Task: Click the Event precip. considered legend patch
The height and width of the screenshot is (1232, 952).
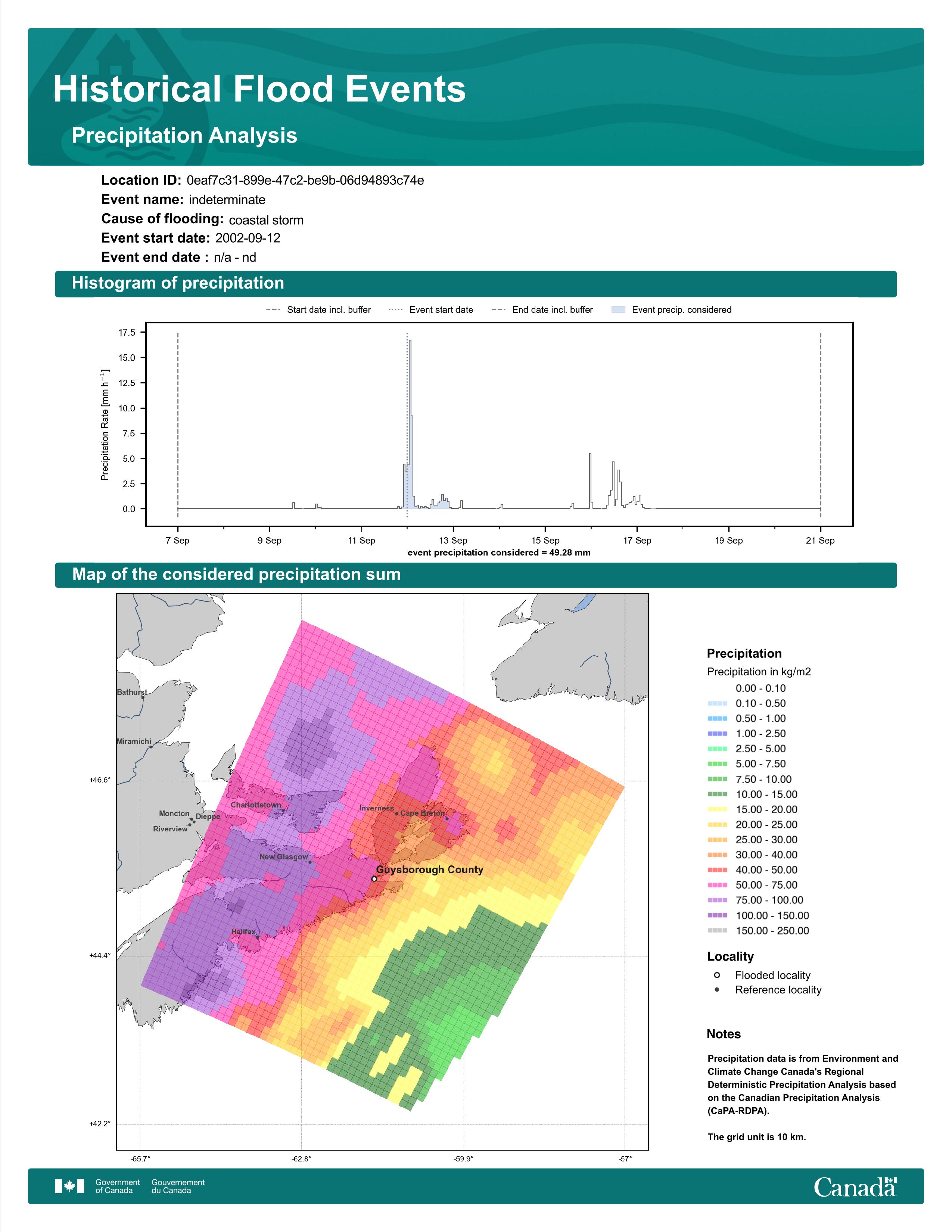Action: coord(618,310)
